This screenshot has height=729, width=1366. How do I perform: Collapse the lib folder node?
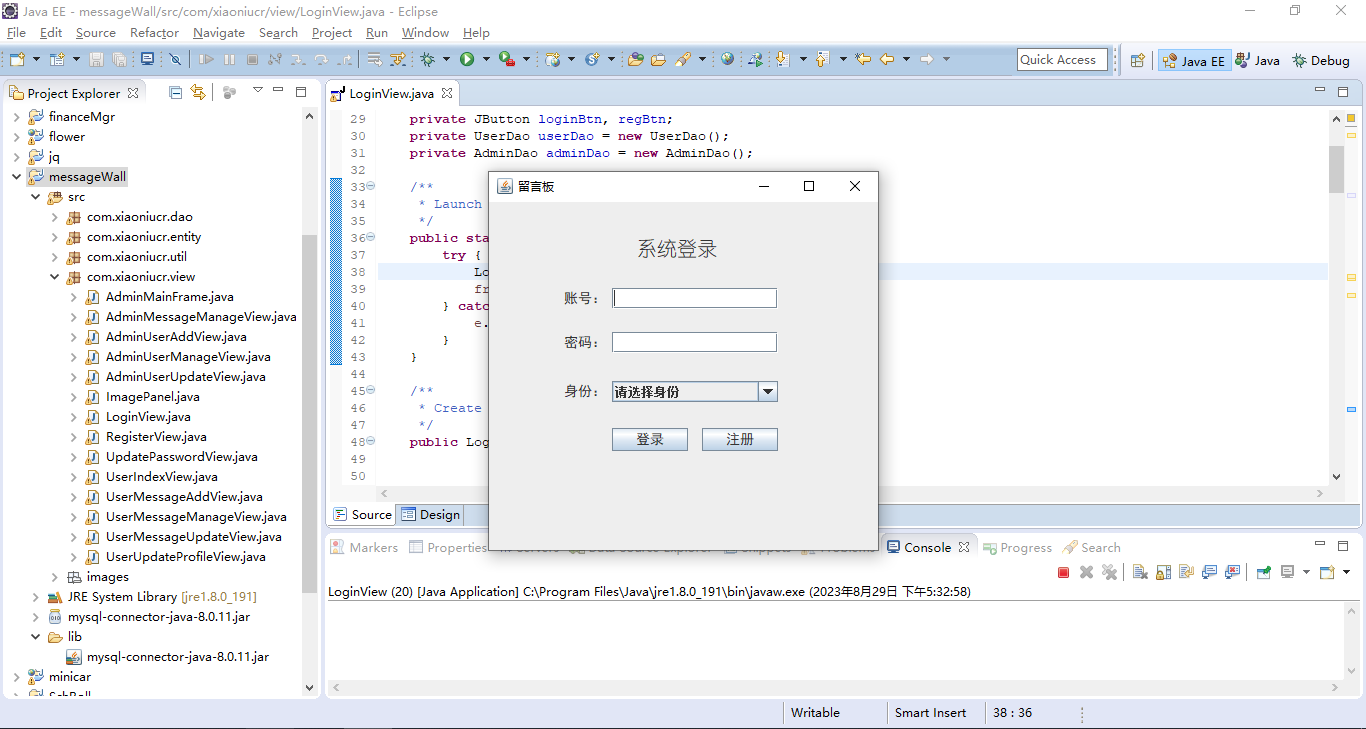tap(36, 637)
